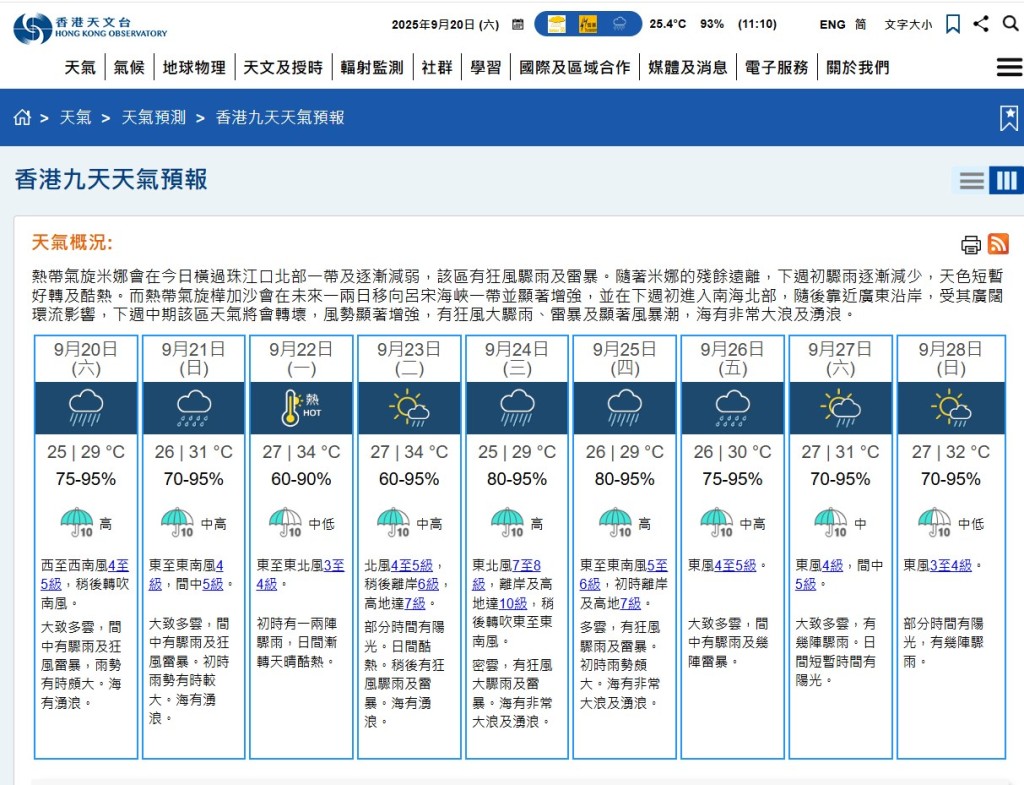
Task: View the hot weather warning icon
Action: click(556, 24)
